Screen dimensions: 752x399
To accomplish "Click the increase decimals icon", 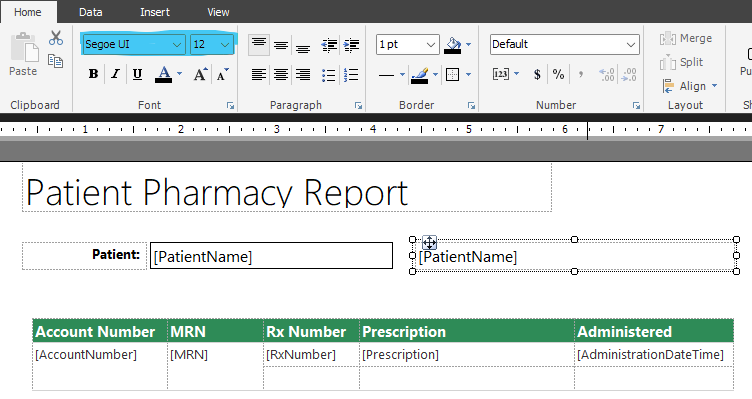I will (x=629, y=74).
